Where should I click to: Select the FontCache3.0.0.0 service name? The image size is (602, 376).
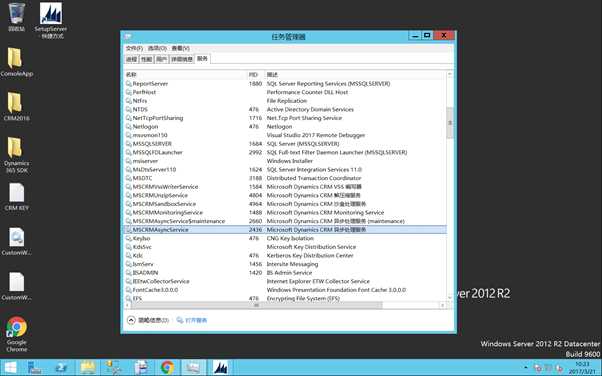tap(155, 290)
